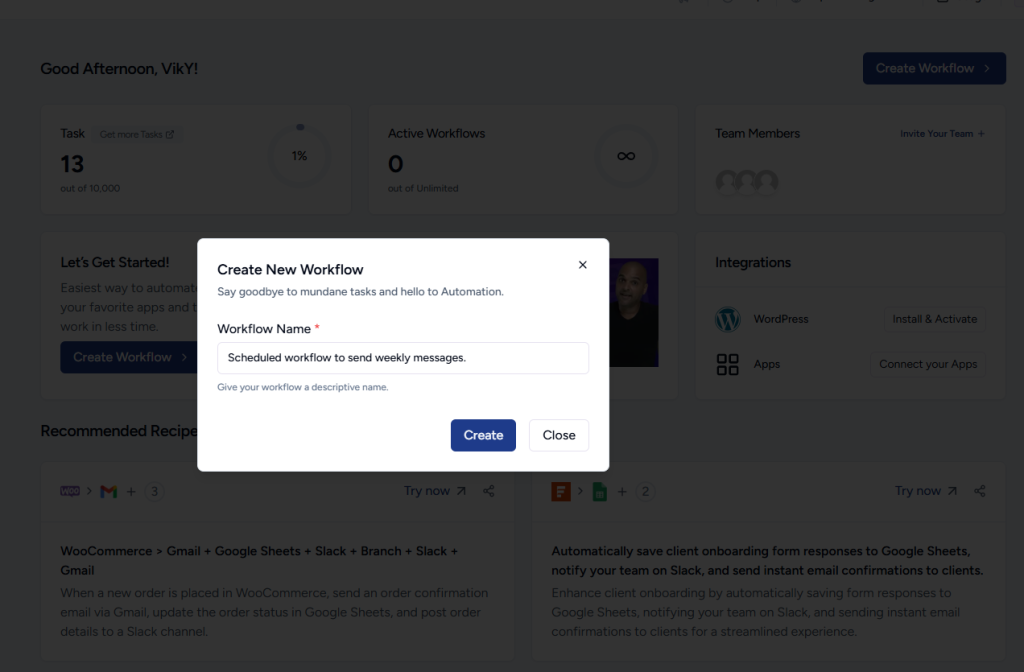Focus the Workflow Name text field
The width and height of the screenshot is (1024, 672).
(403, 358)
